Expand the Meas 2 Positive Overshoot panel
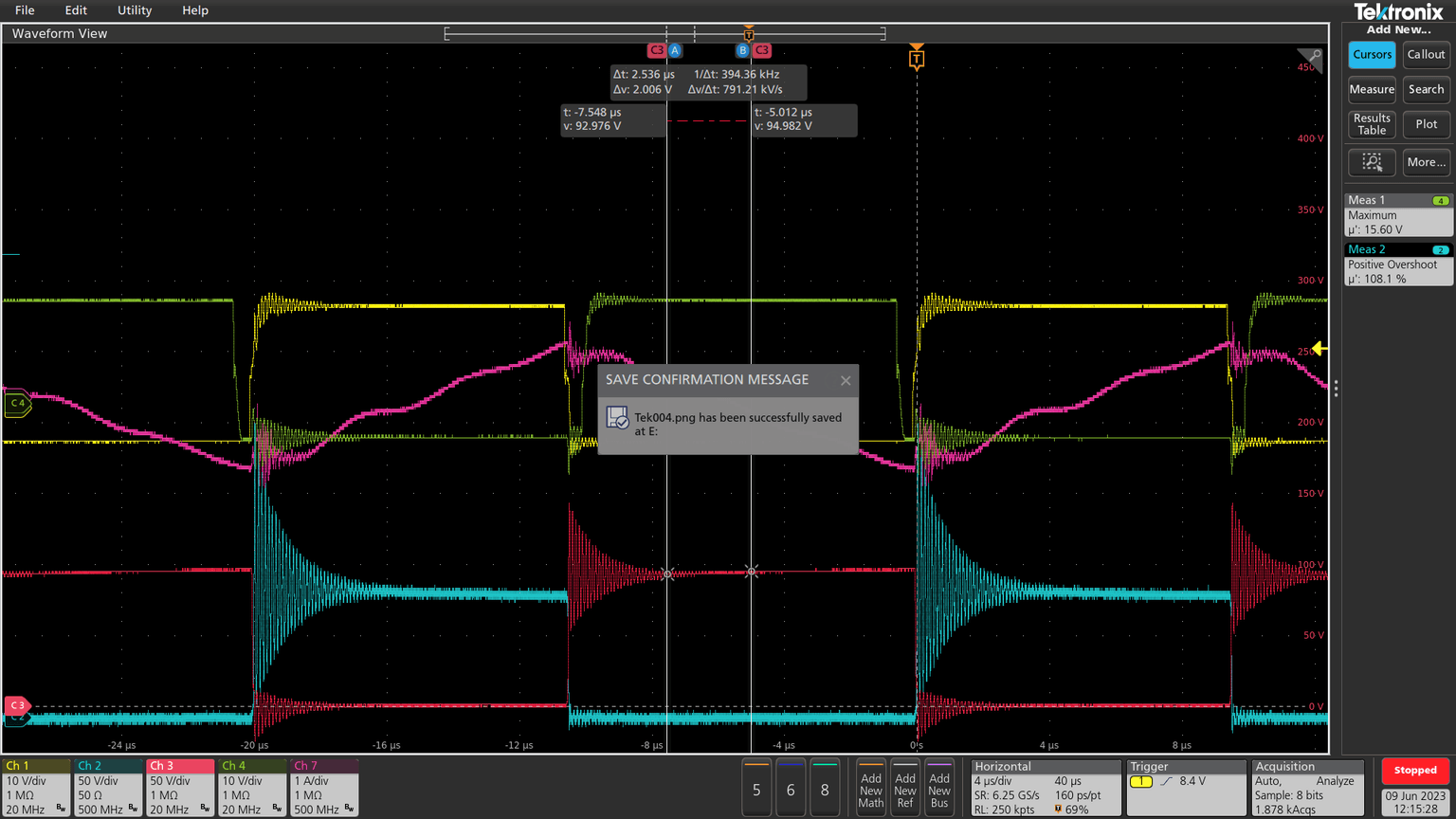1456x819 pixels. 1398,264
